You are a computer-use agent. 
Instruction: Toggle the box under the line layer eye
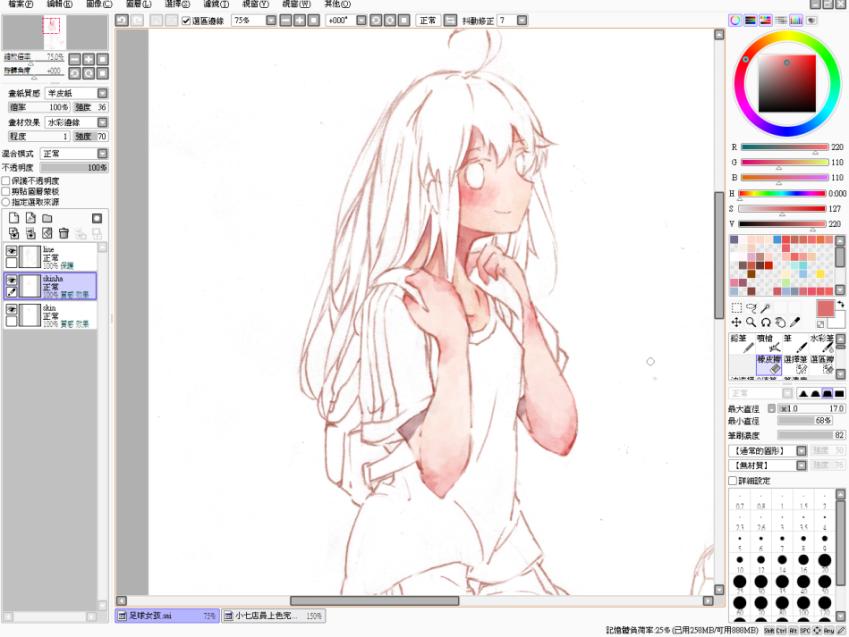[x=11, y=263]
